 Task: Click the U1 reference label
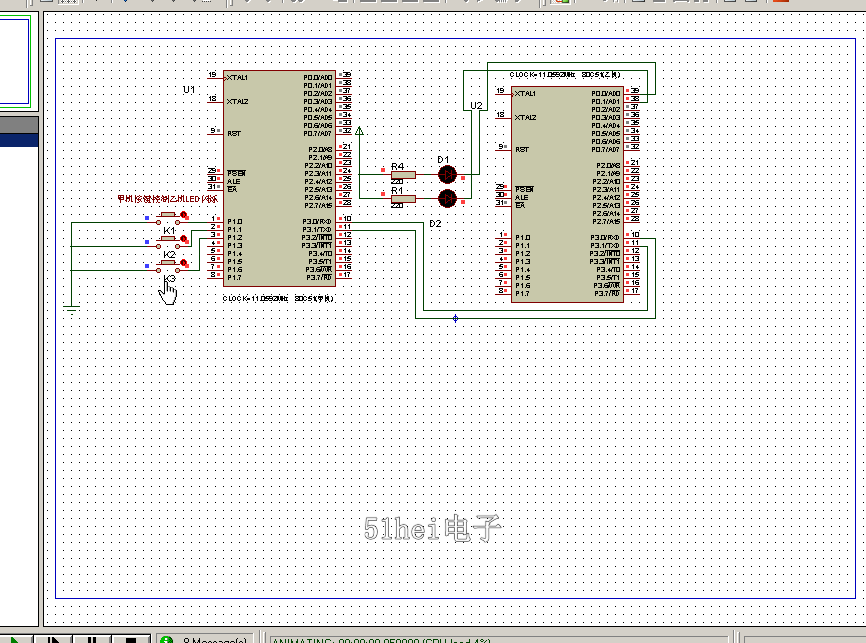pyautogui.click(x=189, y=89)
